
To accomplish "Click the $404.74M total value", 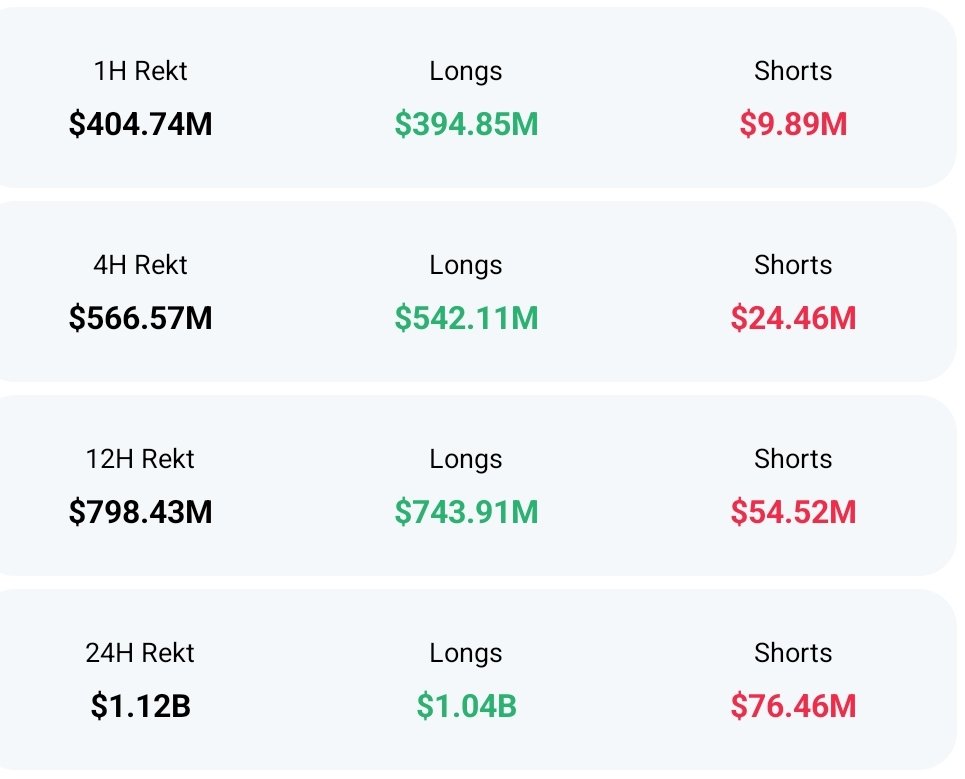I will coord(140,124).
